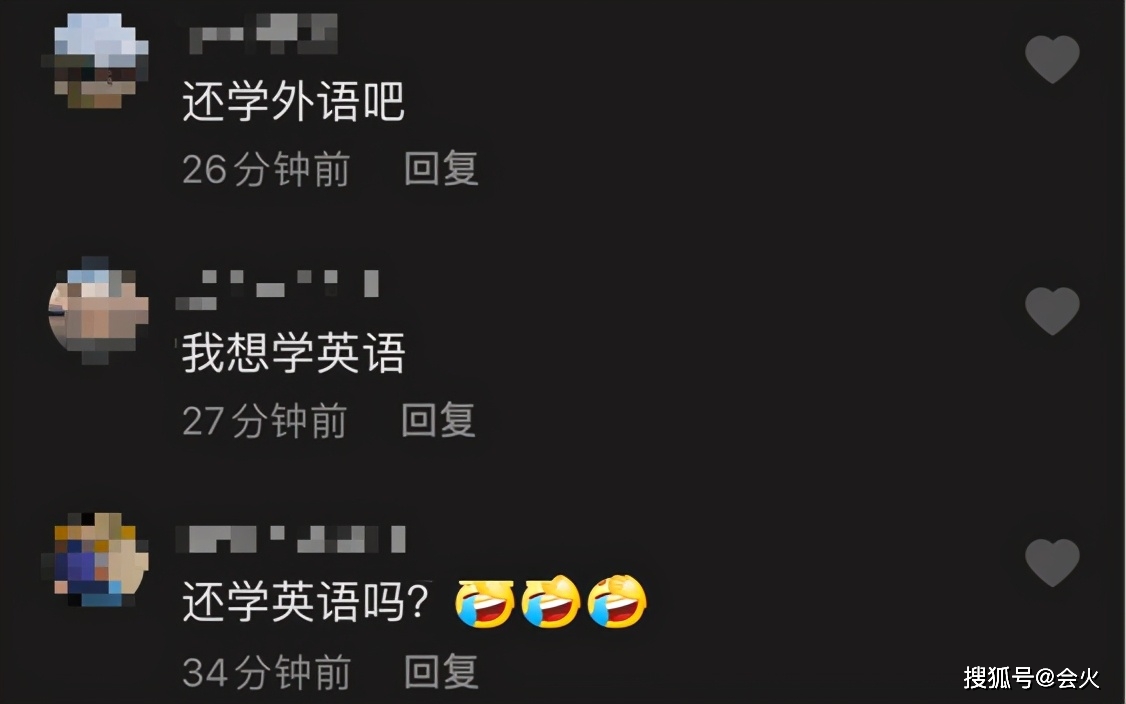Click the "26分钟前" timestamp
The width and height of the screenshot is (1126, 704).
coord(266,170)
